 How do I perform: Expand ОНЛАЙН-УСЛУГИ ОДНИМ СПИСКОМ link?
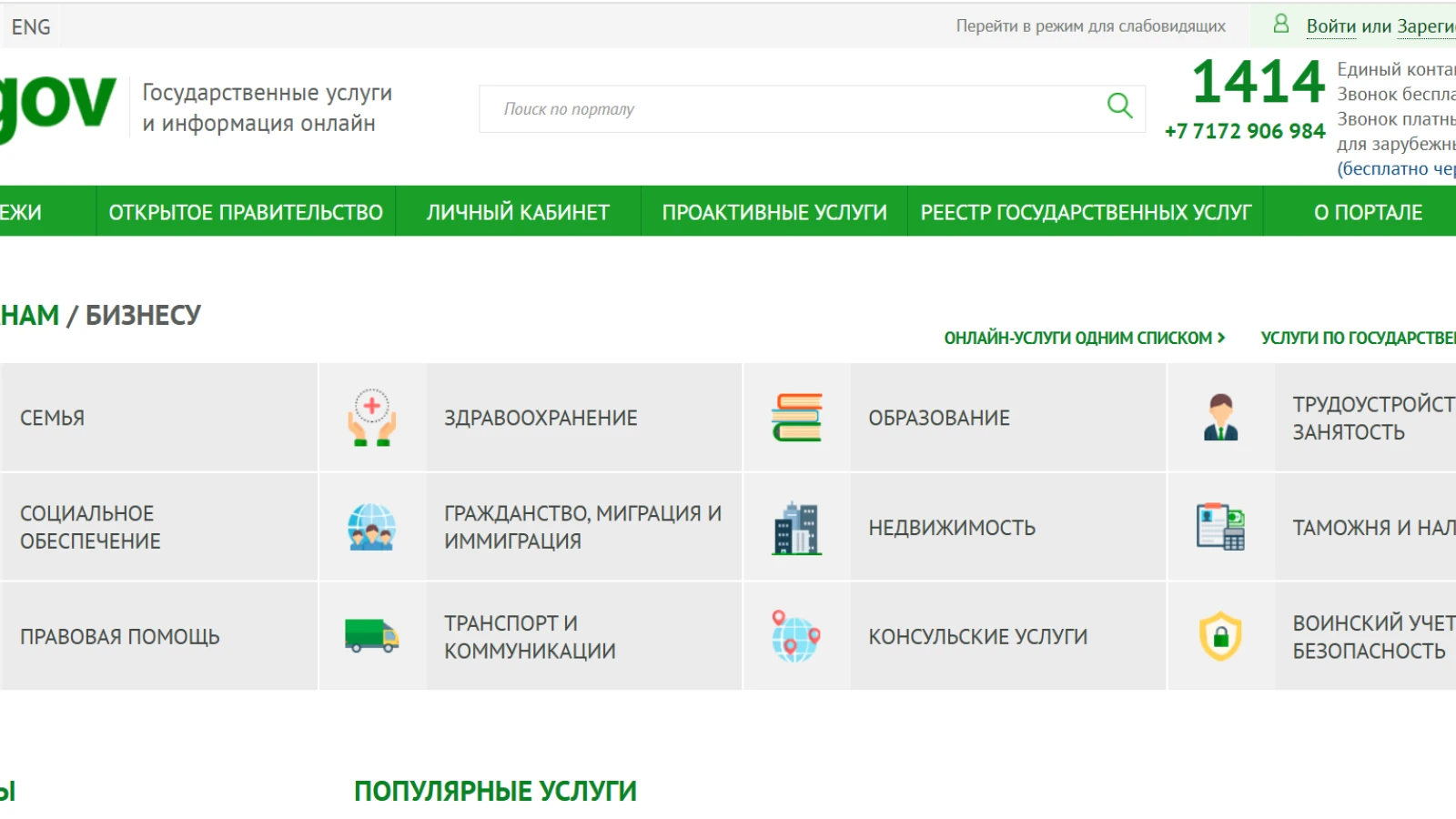pyautogui.click(x=1084, y=338)
